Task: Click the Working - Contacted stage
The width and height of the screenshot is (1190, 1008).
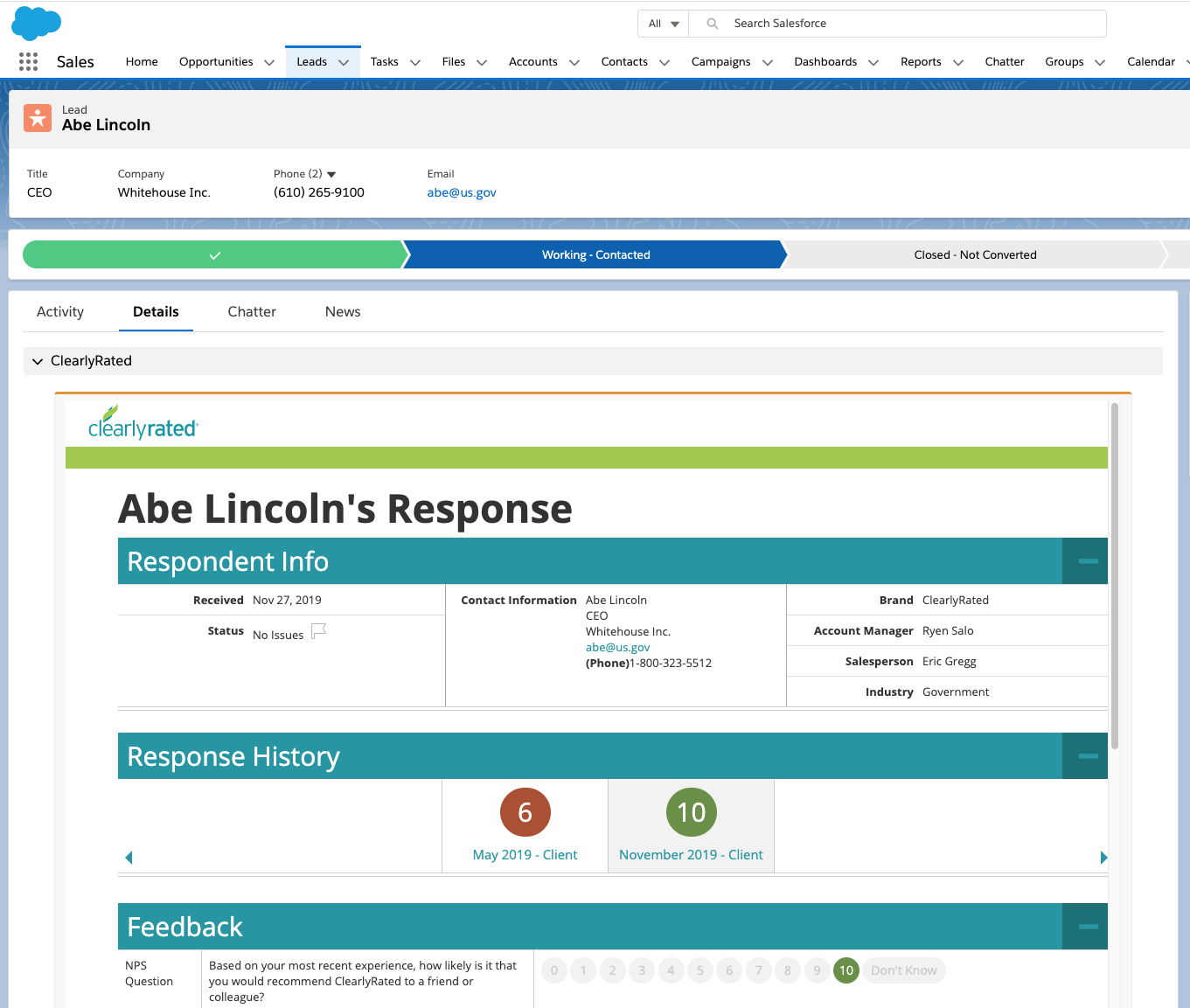Action: point(596,255)
